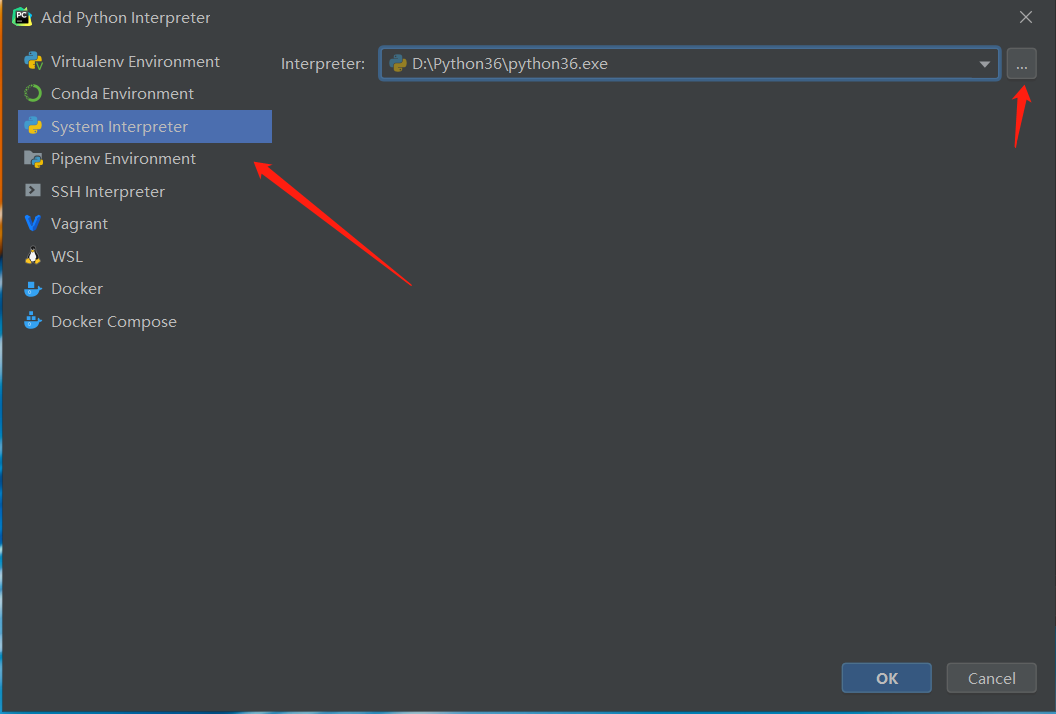The height and width of the screenshot is (714, 1056).
Task: Choose Docker Compose in the sidebar
Action: click(145, 321)
